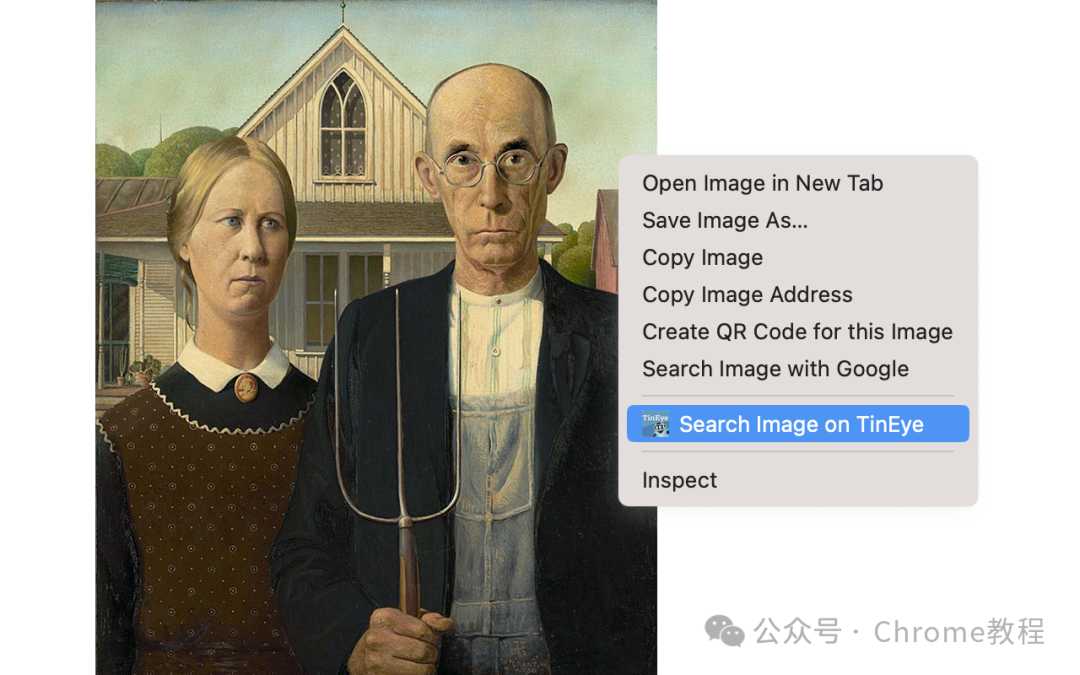Click the red barn beside the menu
This screenshot has width=1080, height=675.
point(605,239)
